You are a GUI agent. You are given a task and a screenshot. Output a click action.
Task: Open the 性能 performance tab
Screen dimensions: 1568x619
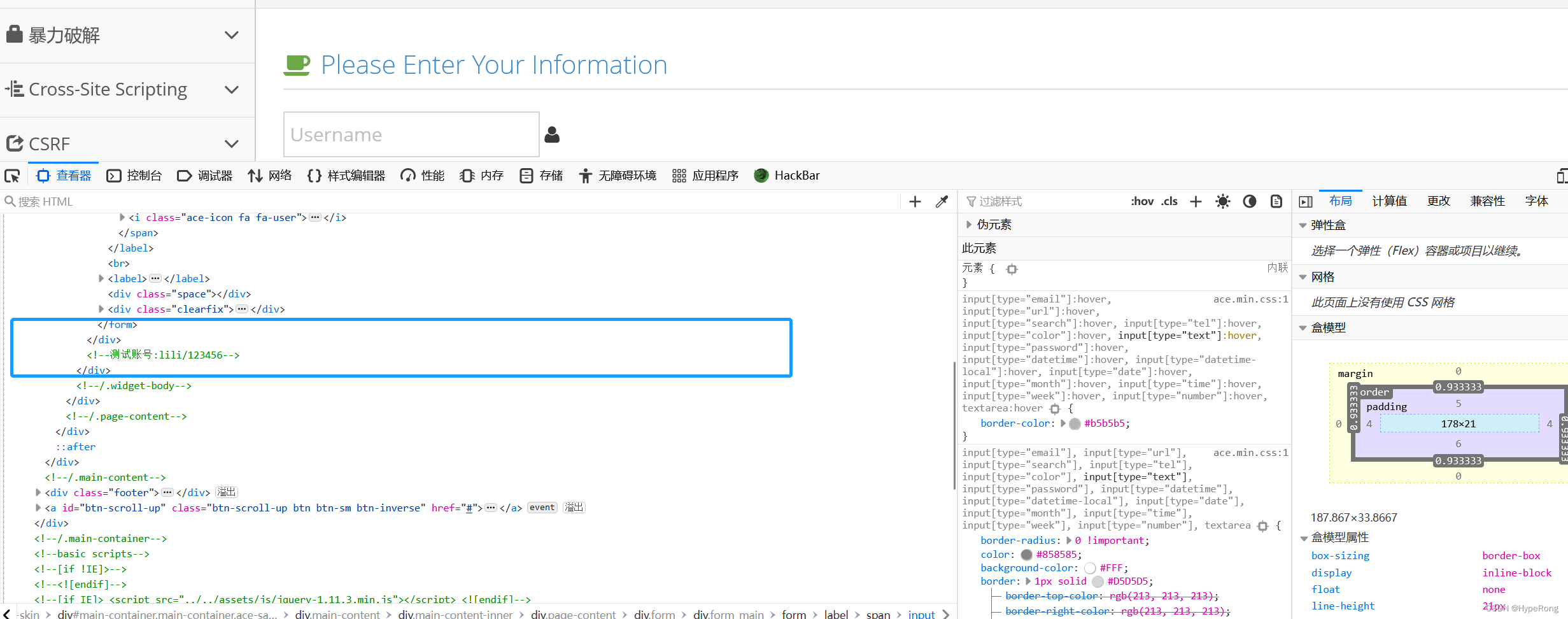pyautogui.click(x=422, y=176)
